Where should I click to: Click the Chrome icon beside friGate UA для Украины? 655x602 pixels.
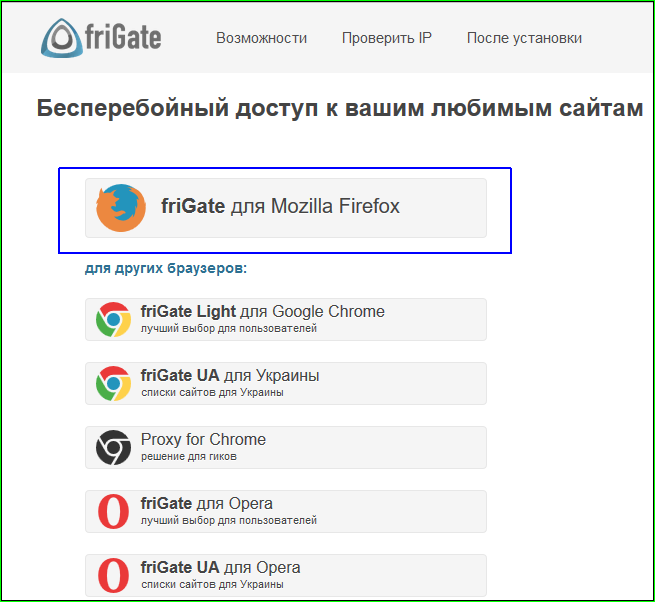(x=113, y=384)
